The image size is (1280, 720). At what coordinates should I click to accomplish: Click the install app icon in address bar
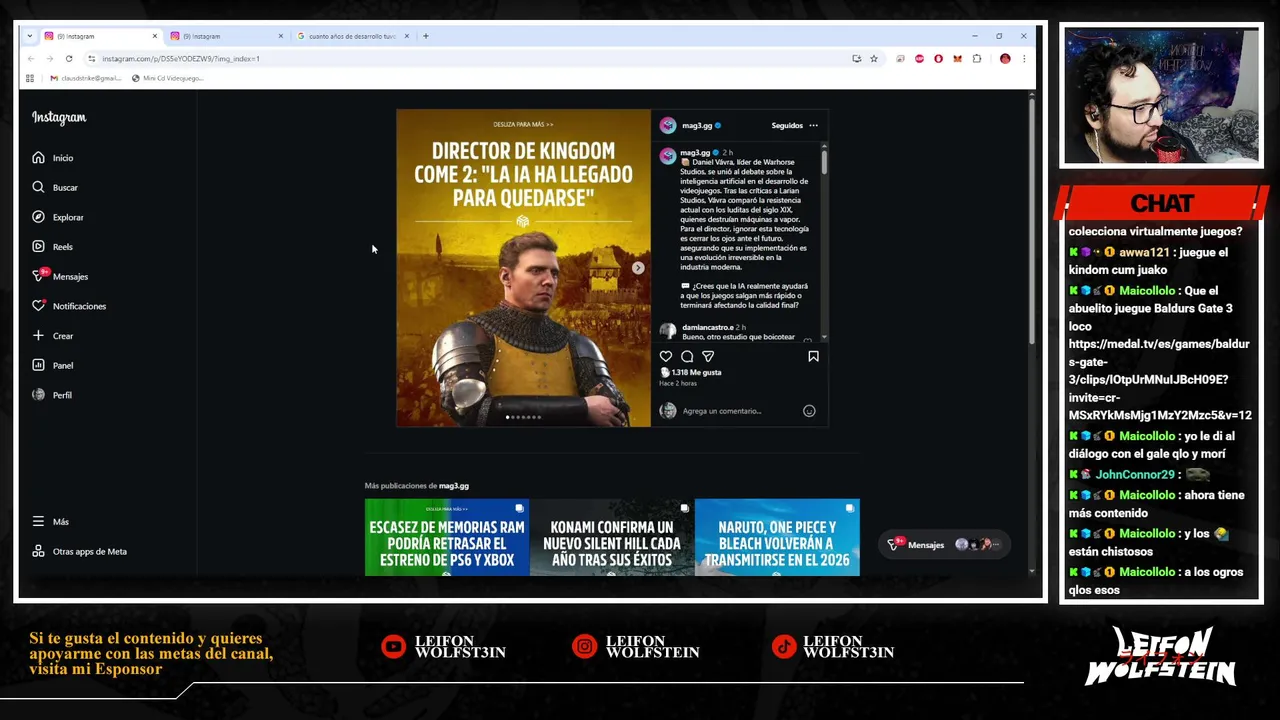tap(856, 59)
